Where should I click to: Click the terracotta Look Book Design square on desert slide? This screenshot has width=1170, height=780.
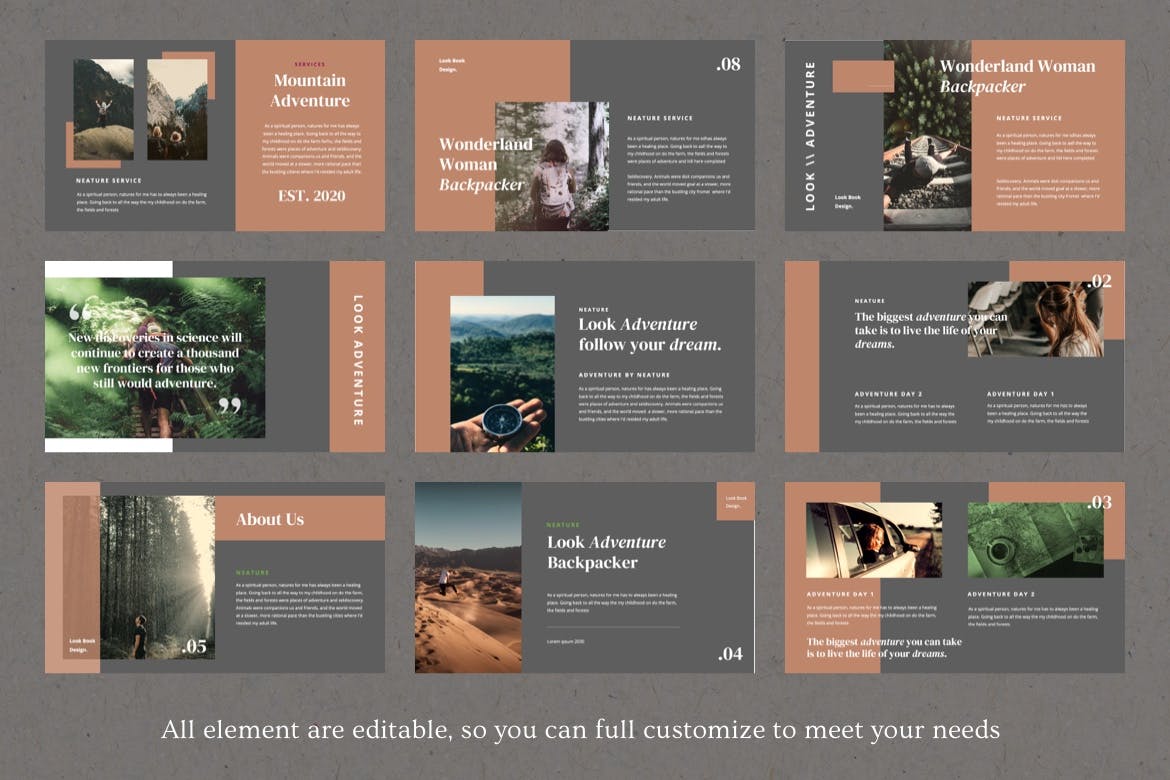[735, 501]
